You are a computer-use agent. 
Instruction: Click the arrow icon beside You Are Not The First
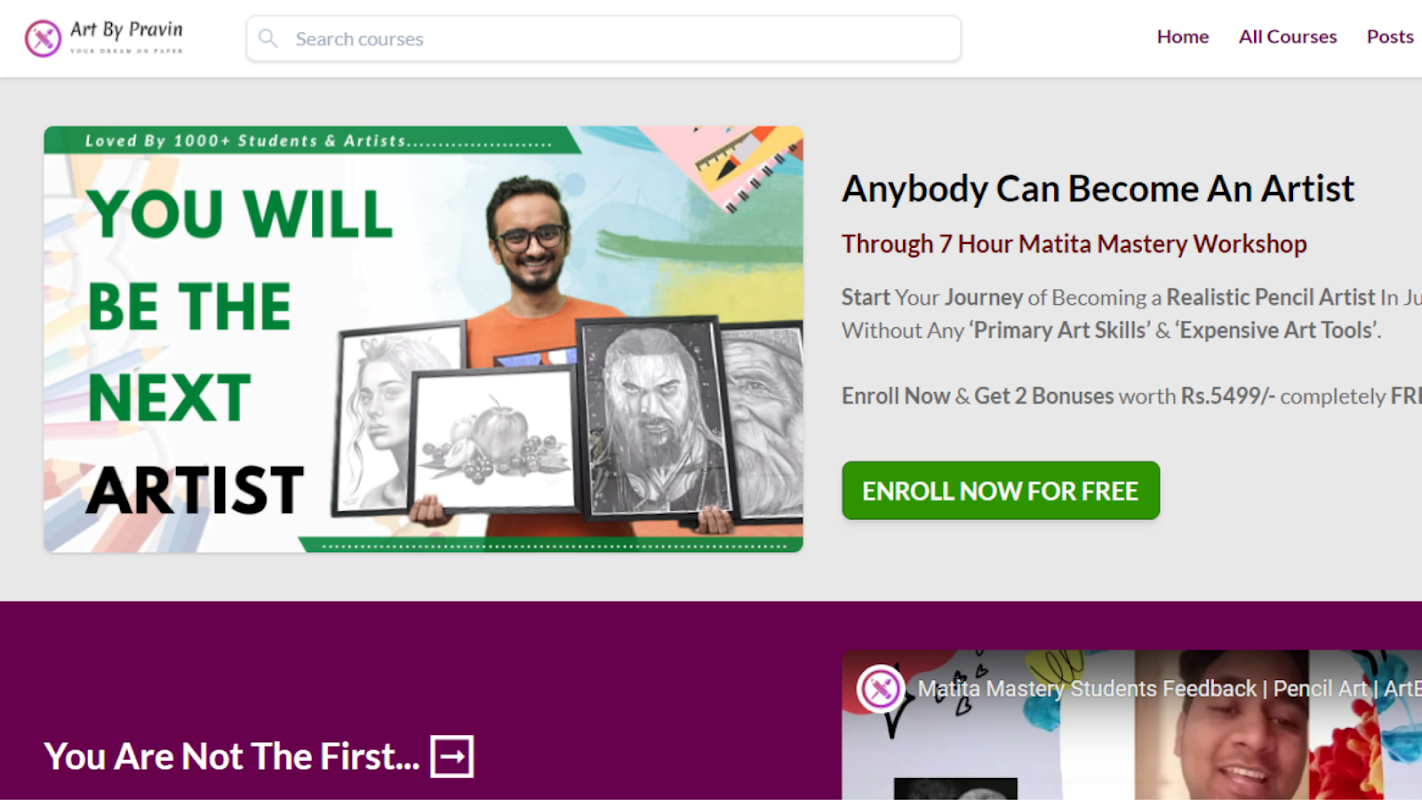(x=452, y=756)
